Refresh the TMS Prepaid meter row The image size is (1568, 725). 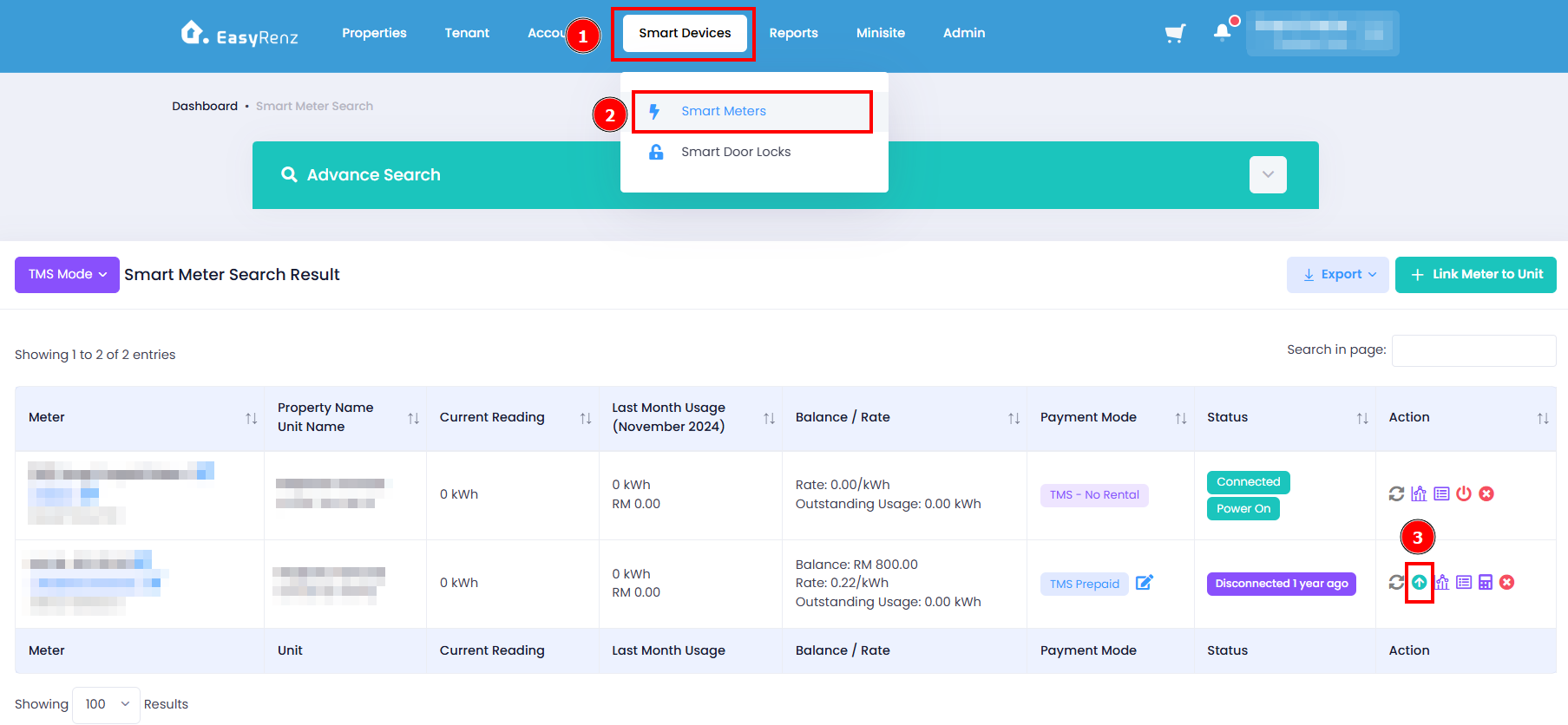pos(1396,582)
